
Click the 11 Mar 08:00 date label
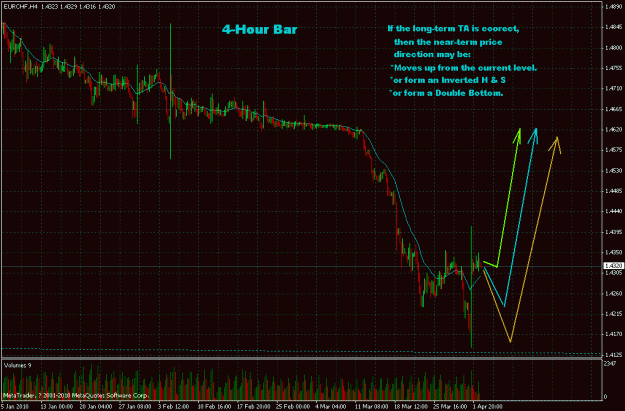click(x=371, y=407)
